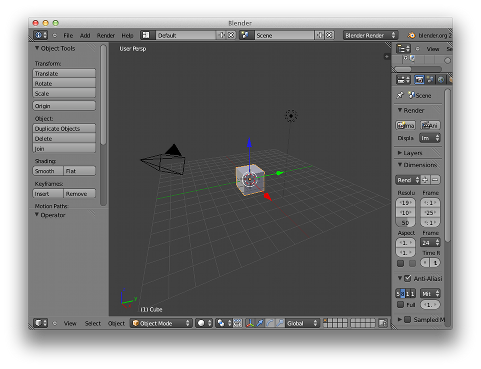Open the Add menu

85,35
